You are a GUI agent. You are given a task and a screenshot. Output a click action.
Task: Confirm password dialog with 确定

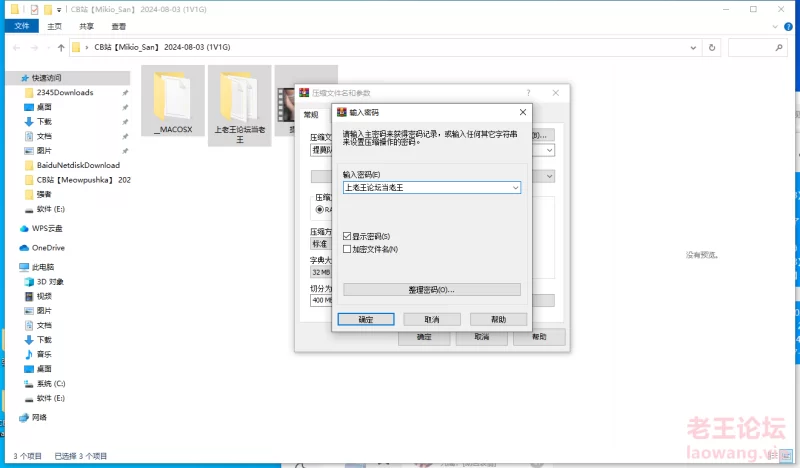pyautogui.click(x=366, y=319)
